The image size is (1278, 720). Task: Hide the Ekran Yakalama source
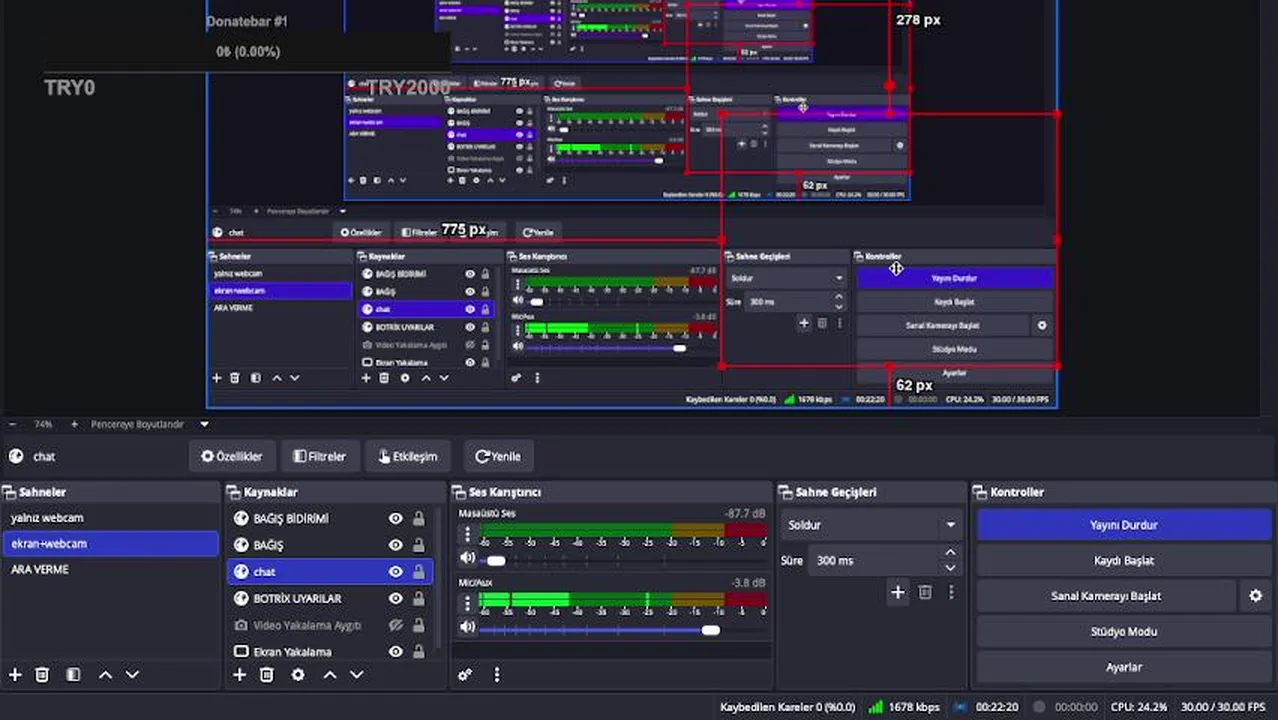tap(396, 651)
